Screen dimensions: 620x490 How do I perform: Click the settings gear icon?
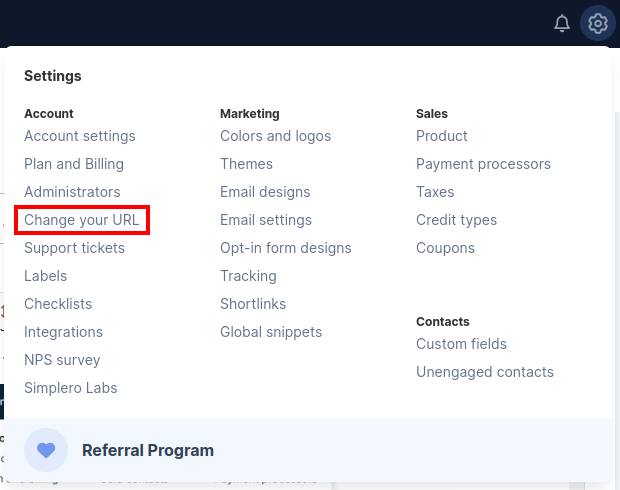tap(597, 23)
